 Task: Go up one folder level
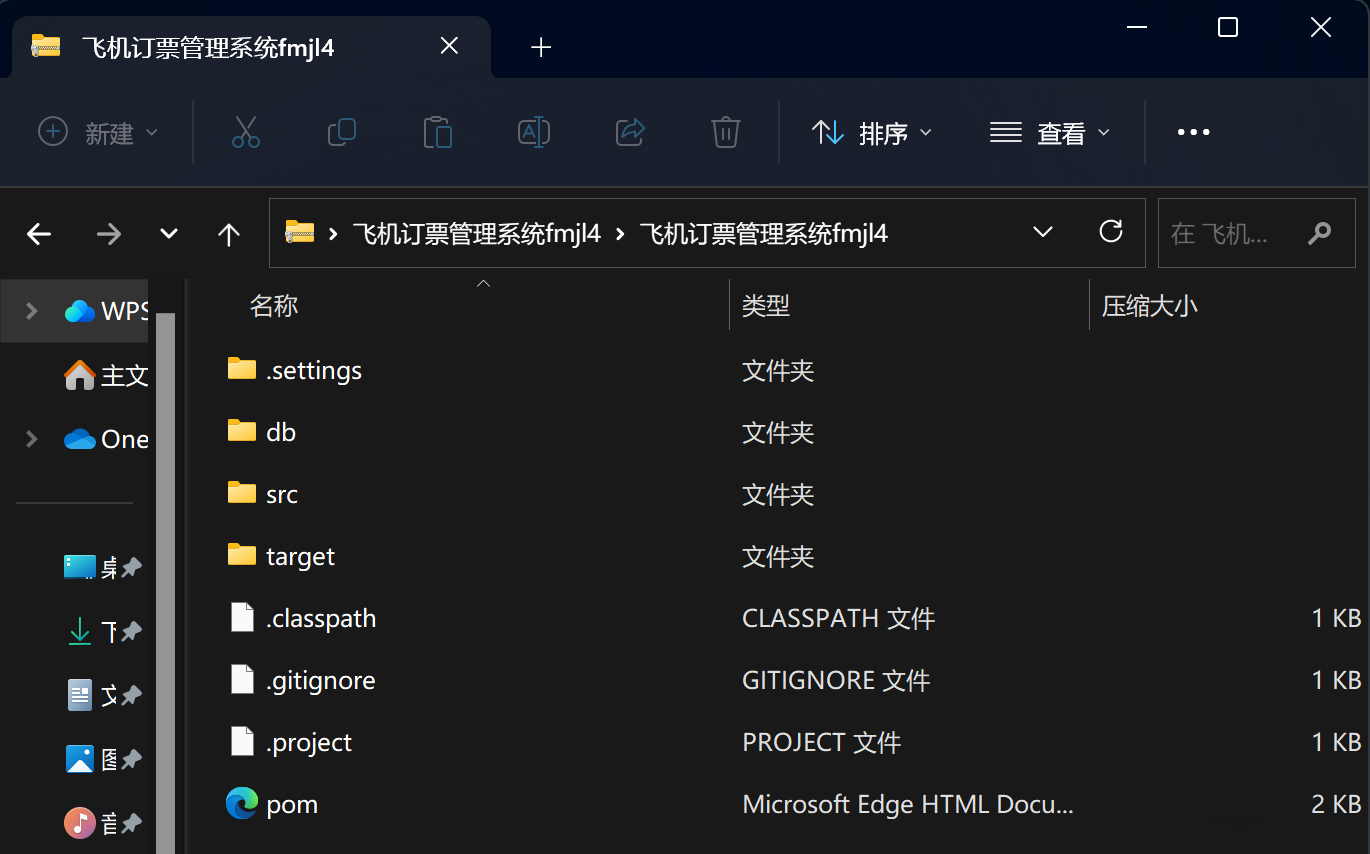coord(229,234)
